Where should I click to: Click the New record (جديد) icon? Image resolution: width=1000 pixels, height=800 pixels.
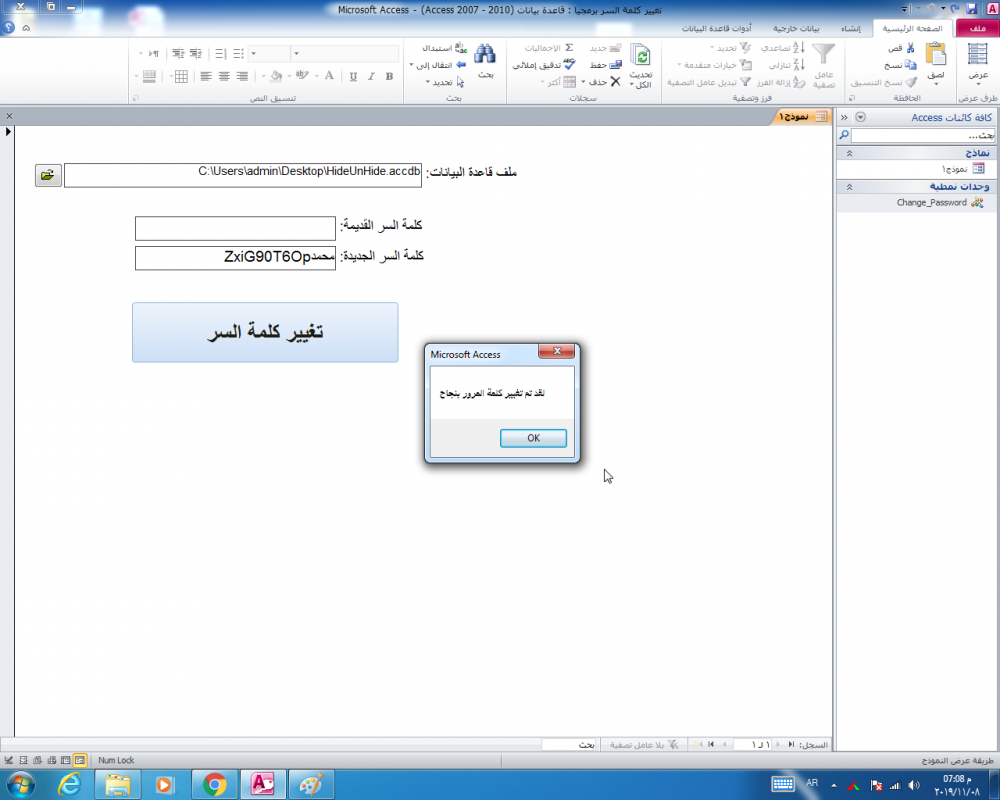tap(615, 48)
